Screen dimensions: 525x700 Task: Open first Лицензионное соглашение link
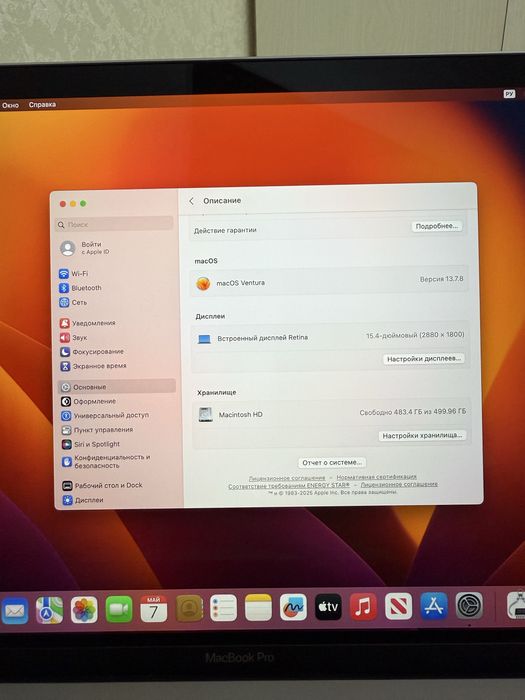coord(287,478)
